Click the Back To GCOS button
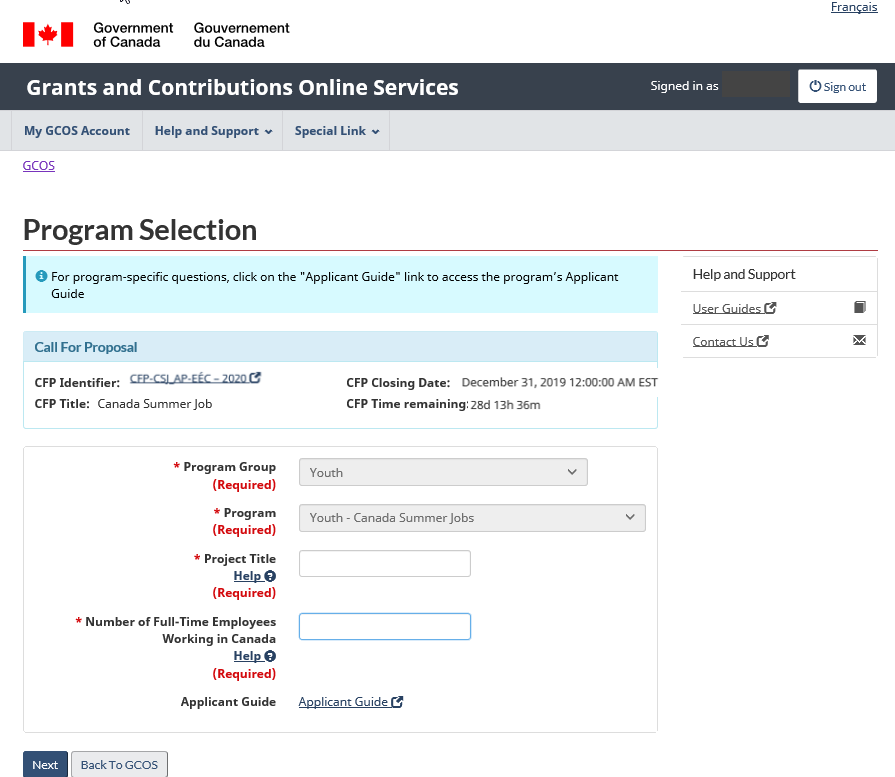 point(118,765)
